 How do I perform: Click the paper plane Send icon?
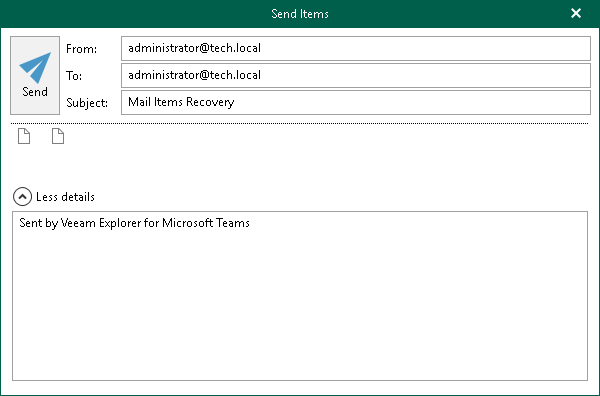click(x=35, y=68)
